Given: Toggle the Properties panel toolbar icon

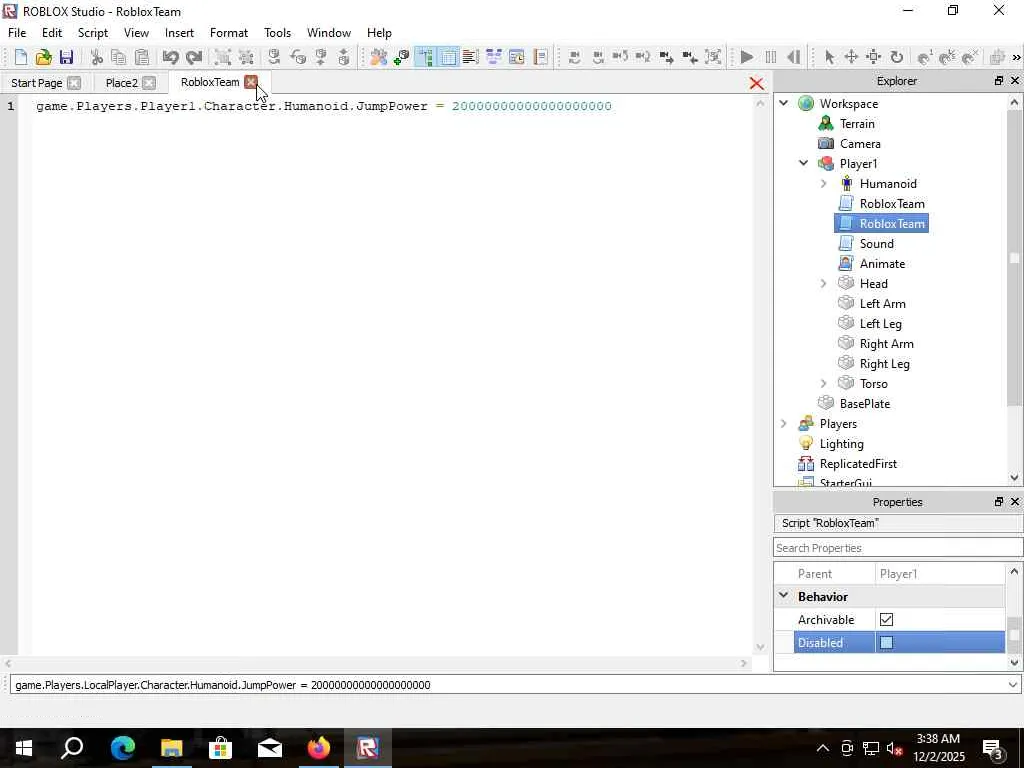Looking at the screenshot, I should (449, 57).
